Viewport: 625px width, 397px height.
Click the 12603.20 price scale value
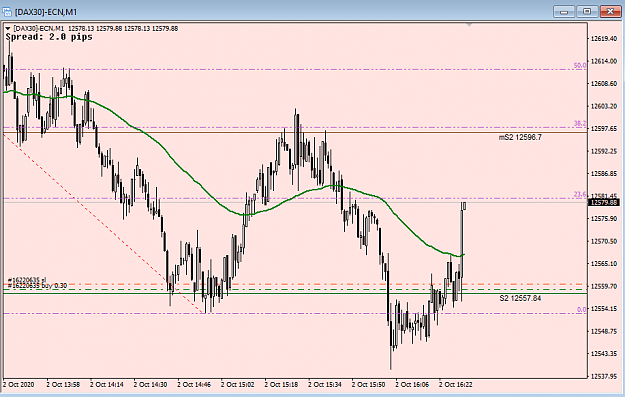(x=603, y=106)
